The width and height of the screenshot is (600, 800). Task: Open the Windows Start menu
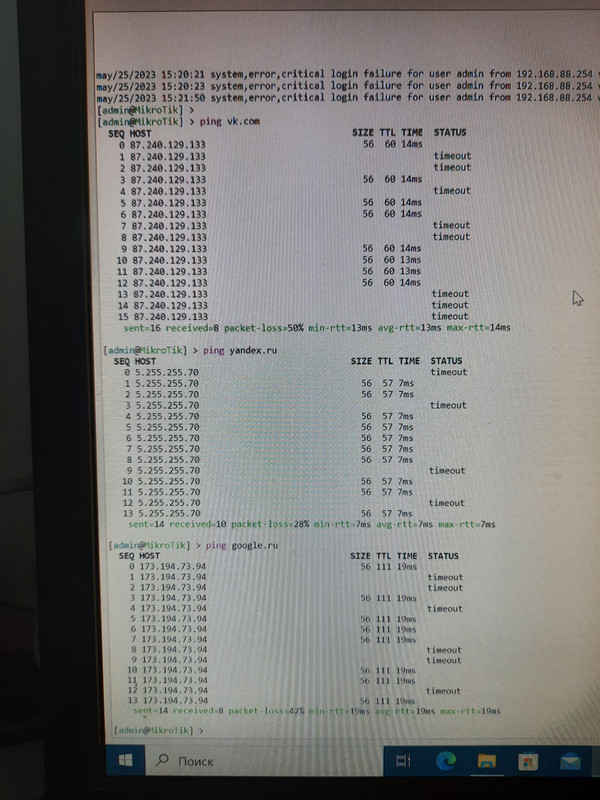tap(125, 761)
